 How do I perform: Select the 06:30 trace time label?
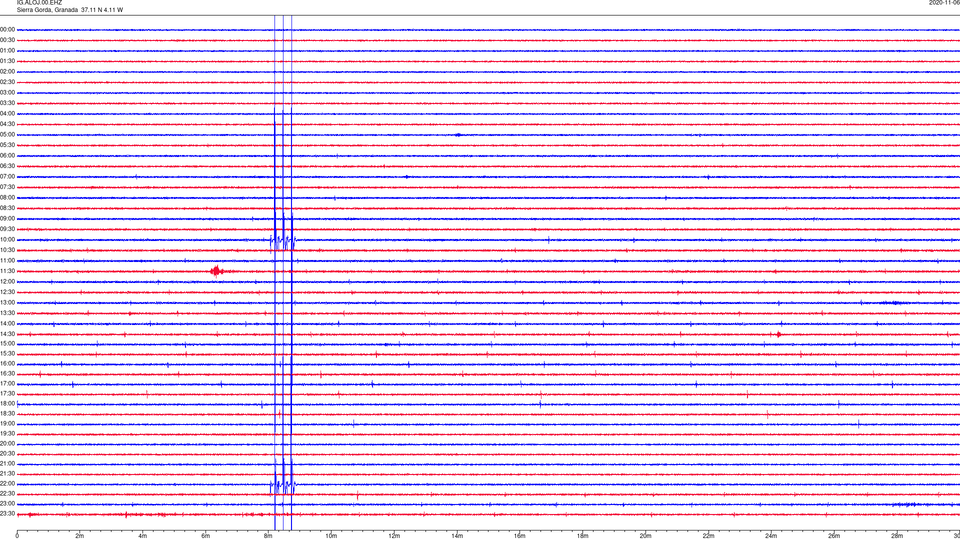click(x=7, y=167)
